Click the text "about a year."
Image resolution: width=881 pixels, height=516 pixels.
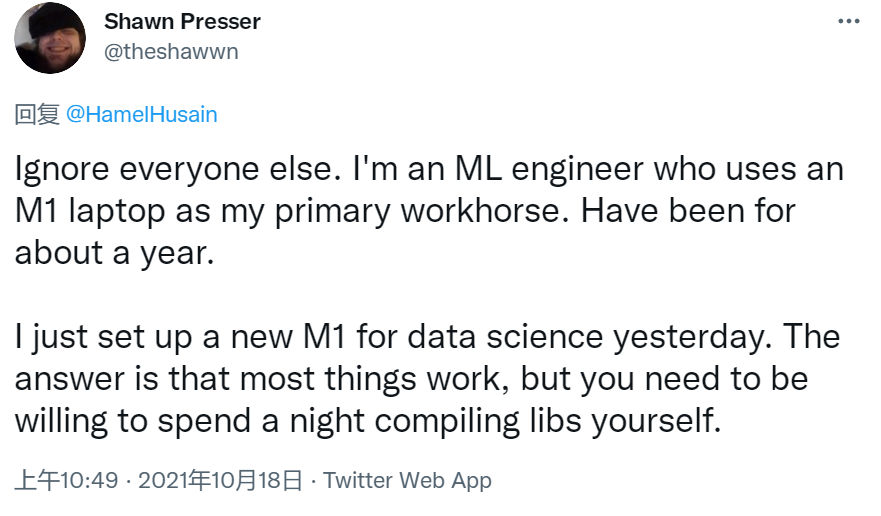point(115,252)
